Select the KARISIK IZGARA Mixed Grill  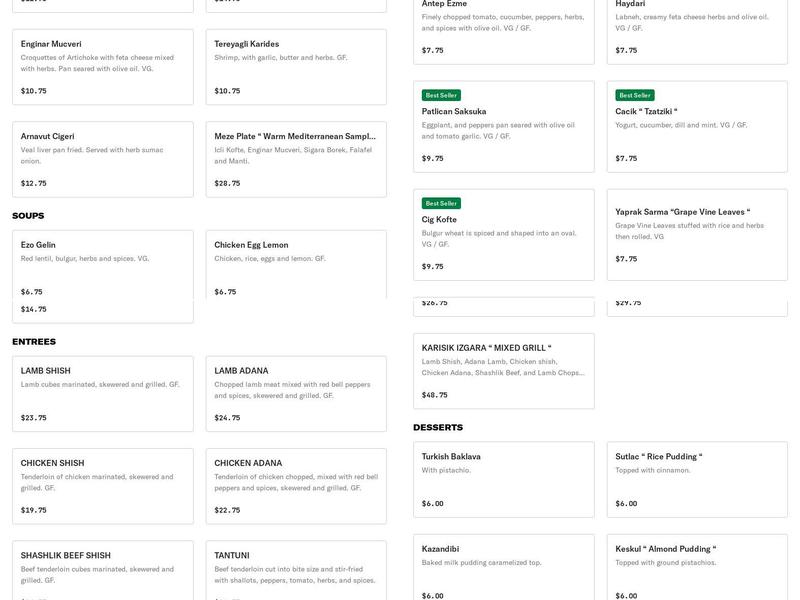click(503, 371)
